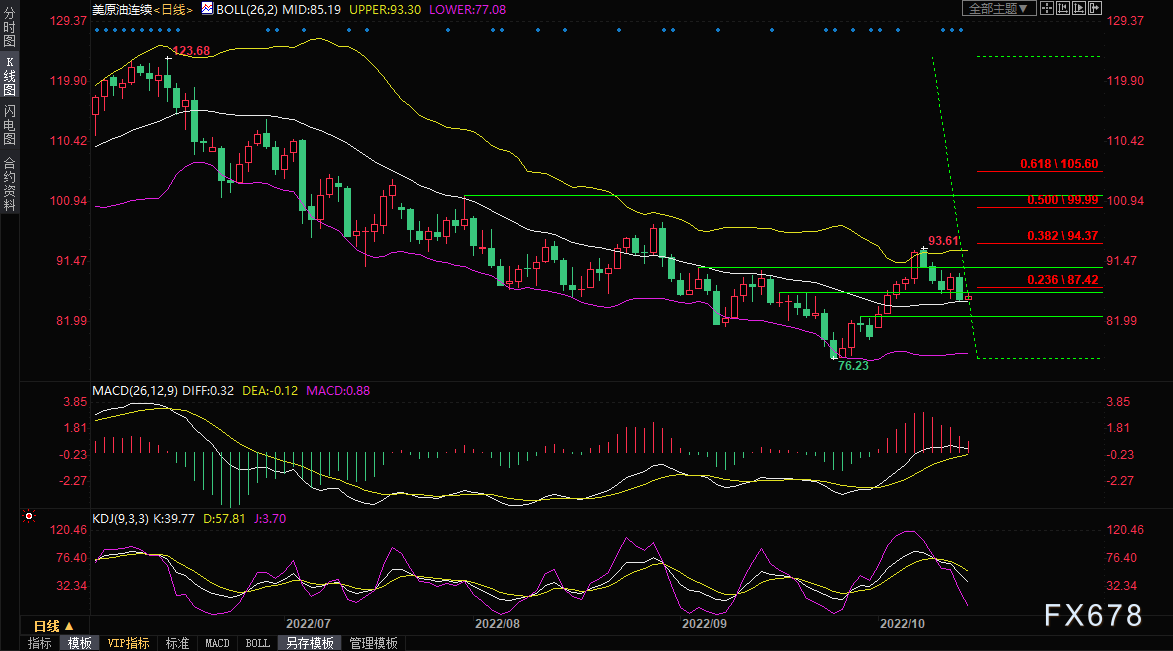Click the DEA:-0.12 value
This screenshot has width=1173, height=651.
tap(269, 391)
